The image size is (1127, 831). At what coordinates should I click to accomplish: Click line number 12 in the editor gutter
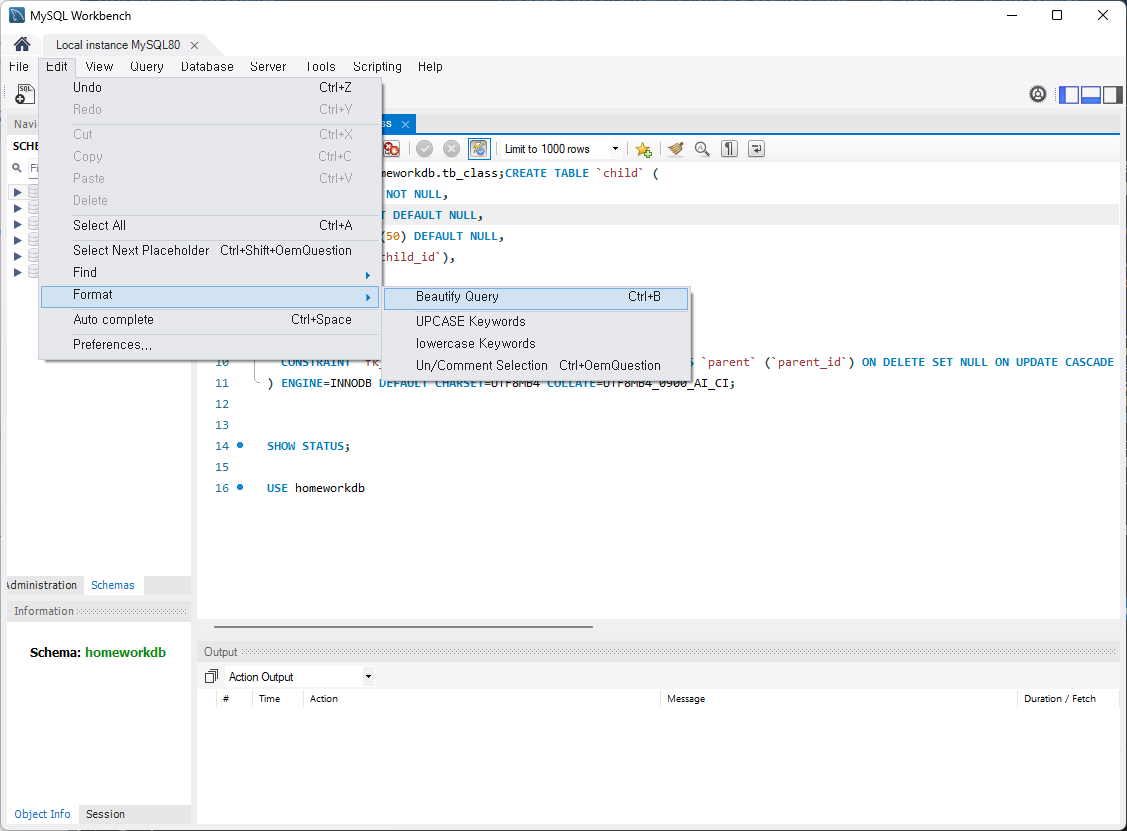tap(222, 405)
